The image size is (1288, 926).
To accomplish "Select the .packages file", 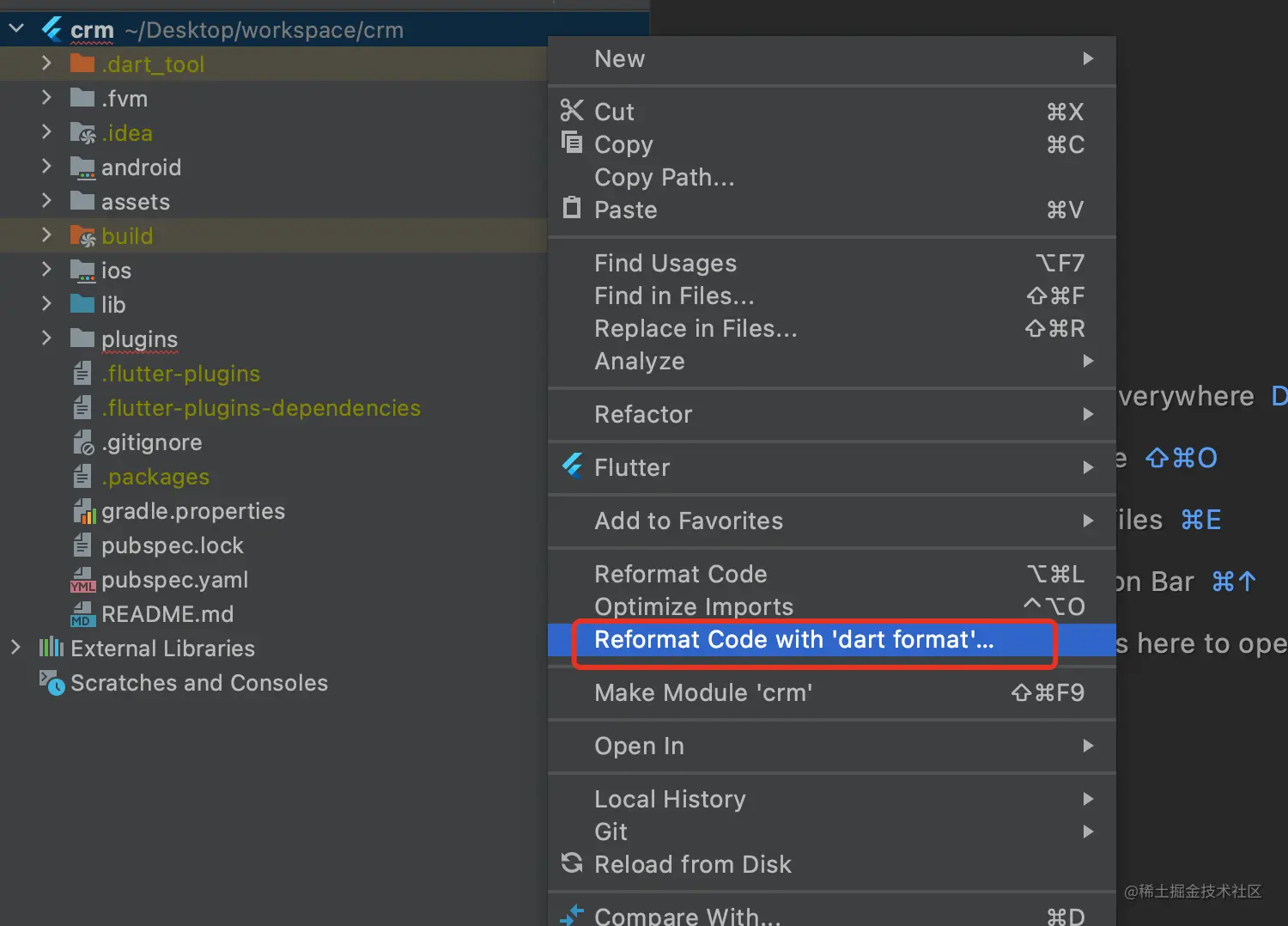I will click(x=155, y=477).
